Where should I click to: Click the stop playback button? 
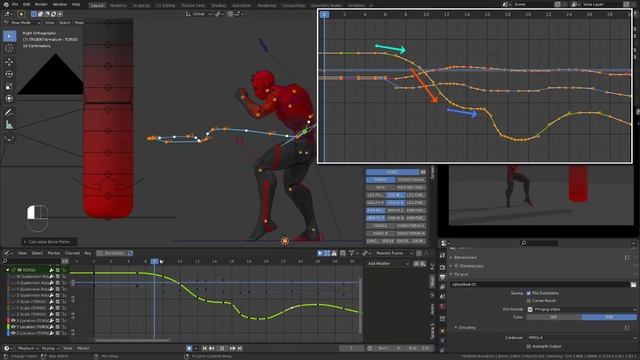[222, 348]
